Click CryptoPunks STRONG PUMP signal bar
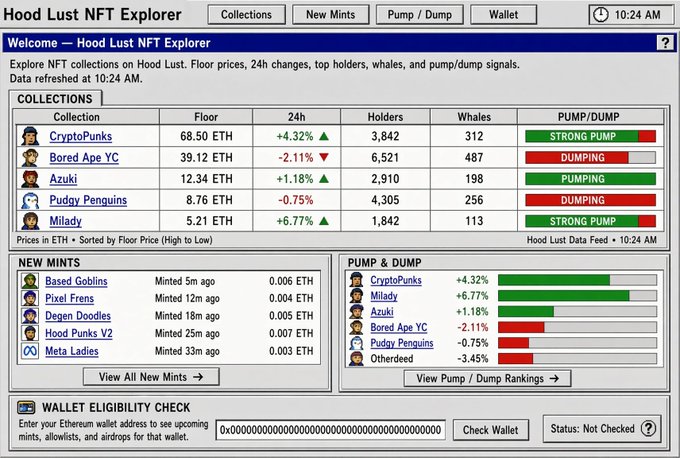The image size is (680, 458). coord(590,136)
